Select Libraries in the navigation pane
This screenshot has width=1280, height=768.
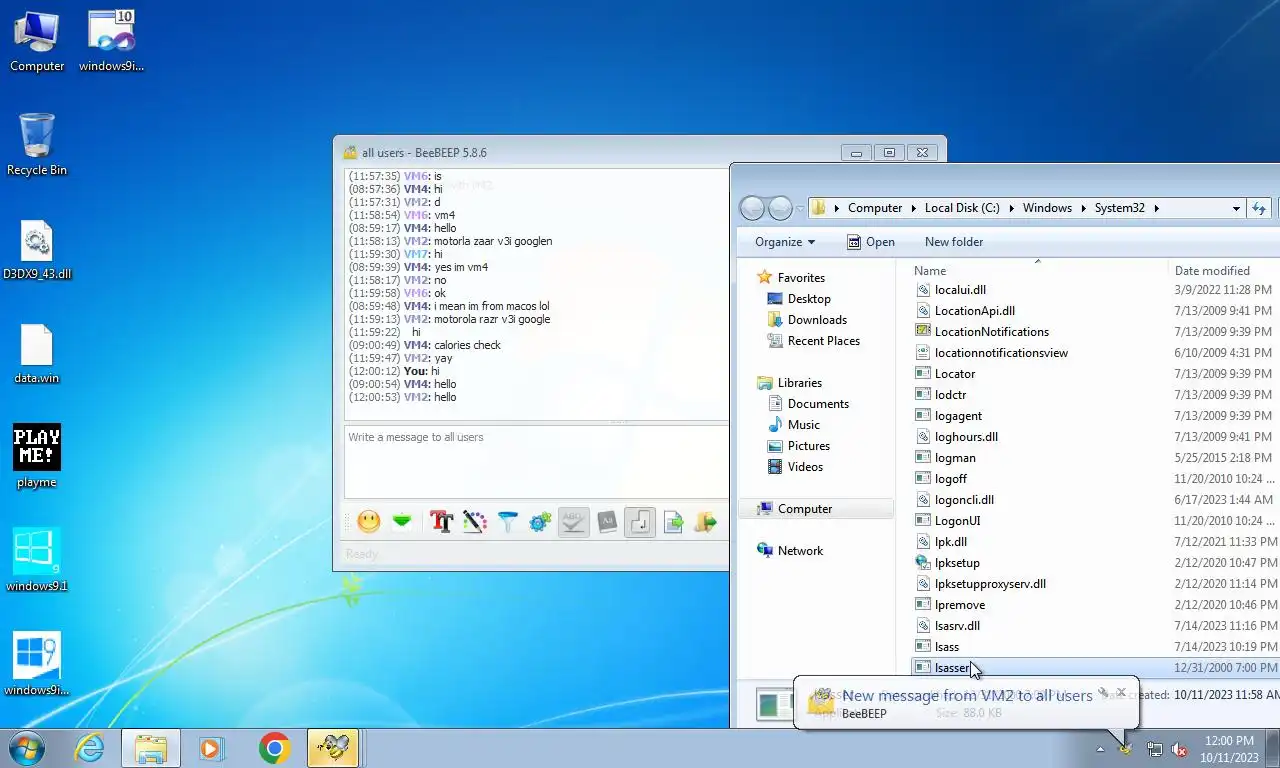(799, 383)
